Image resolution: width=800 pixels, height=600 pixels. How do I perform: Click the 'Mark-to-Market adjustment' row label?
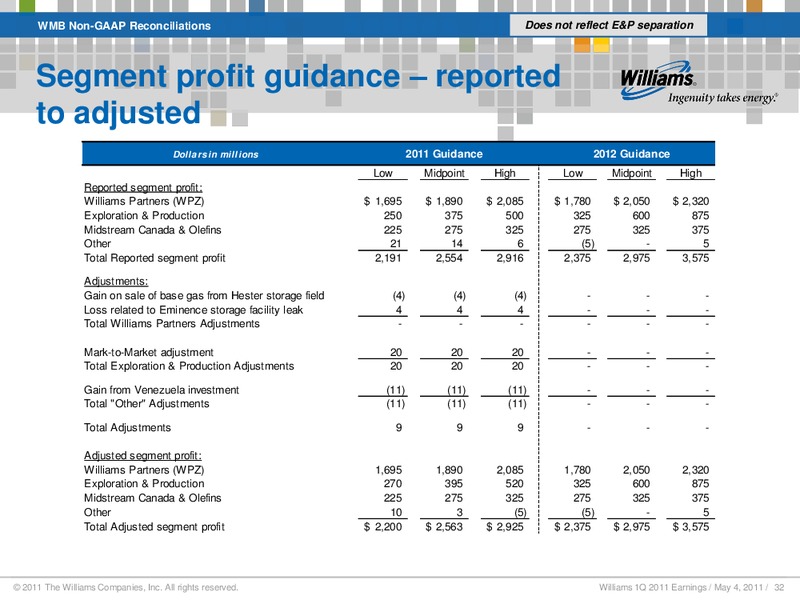point(148,352)
